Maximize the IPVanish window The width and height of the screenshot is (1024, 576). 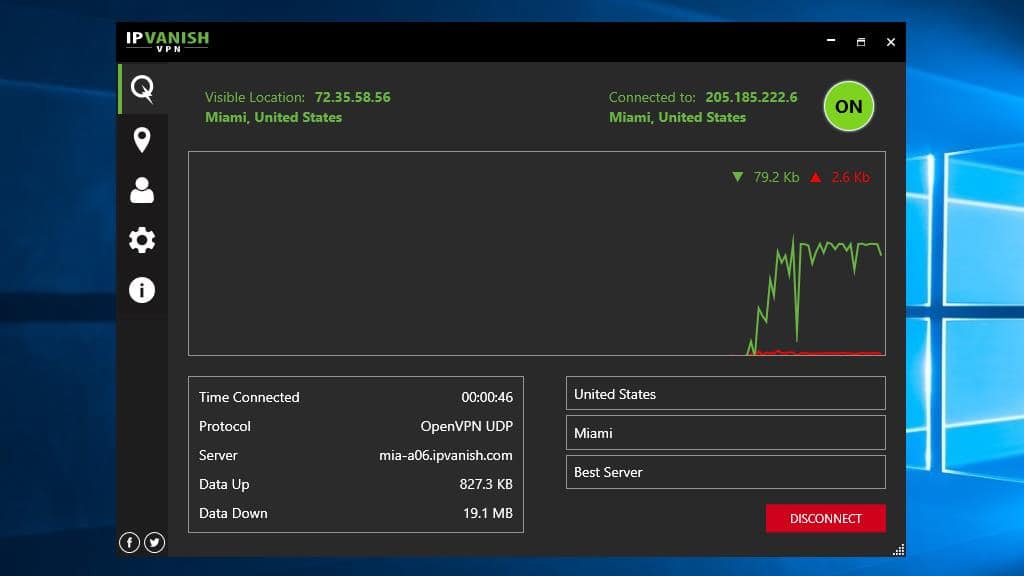pos(861,42)
